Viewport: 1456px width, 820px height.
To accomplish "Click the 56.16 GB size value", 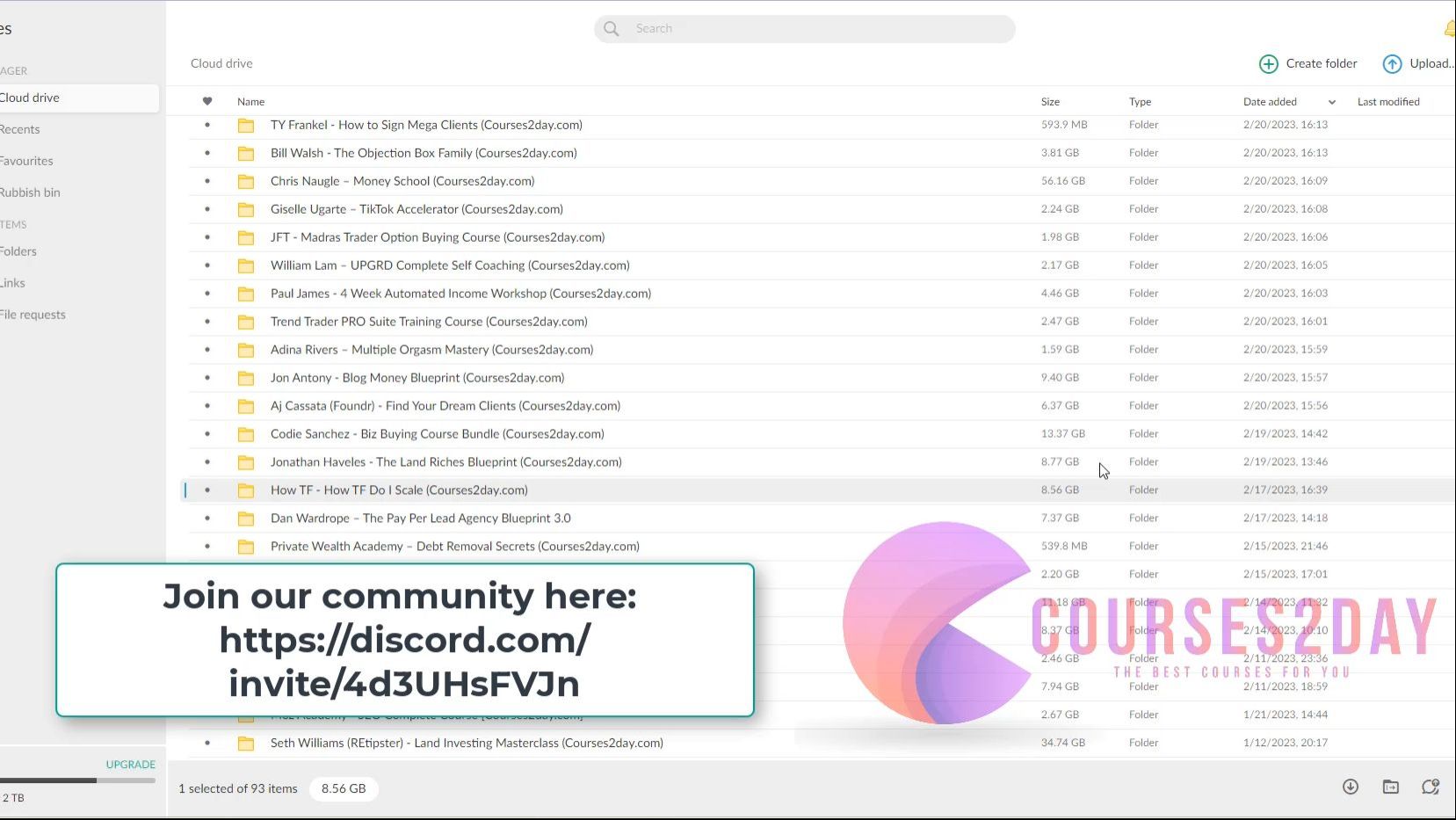I will click(x=1063, y=181).
